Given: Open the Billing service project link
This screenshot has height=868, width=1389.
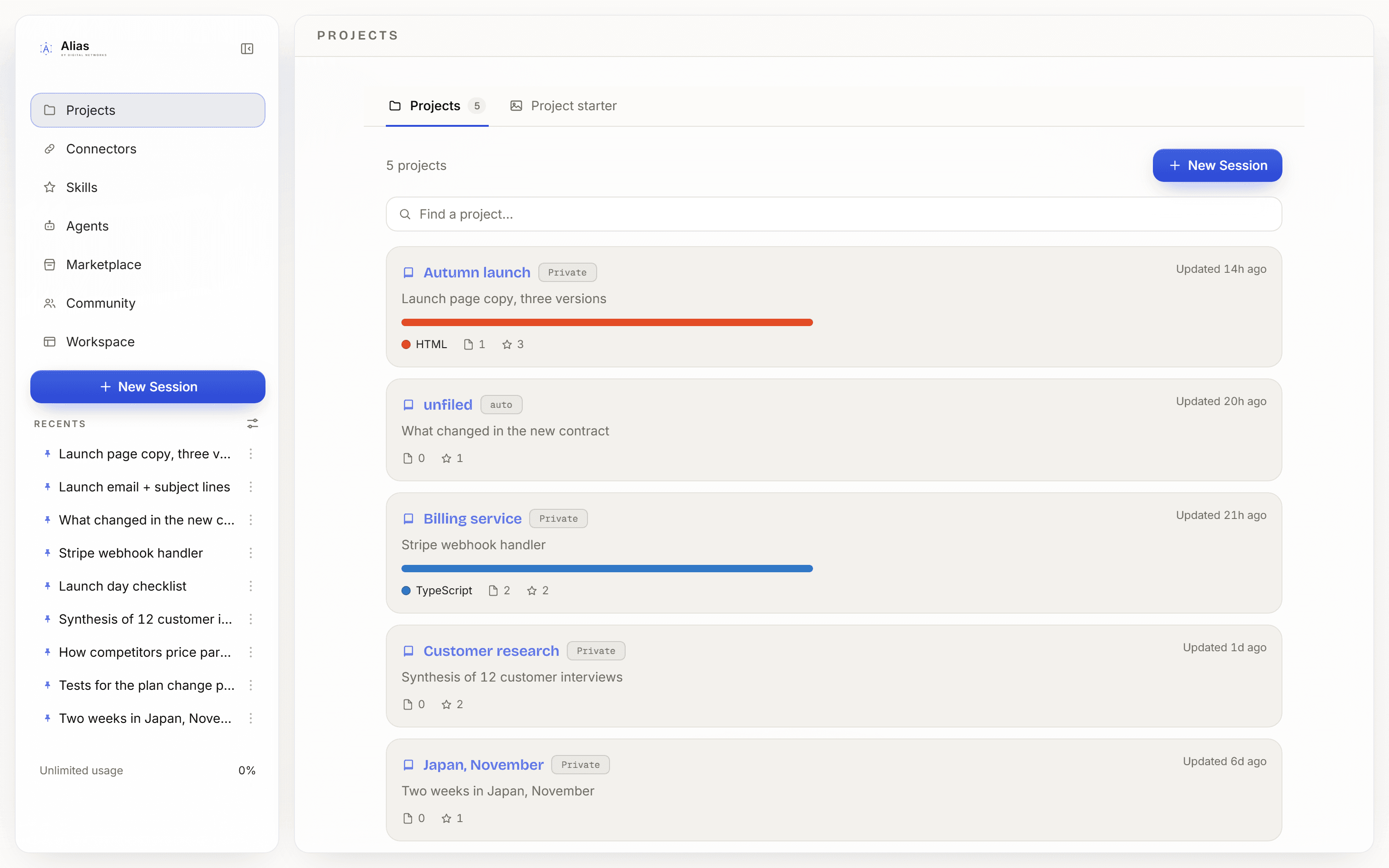Looking at the screenshot, I should tap(472, 519).
